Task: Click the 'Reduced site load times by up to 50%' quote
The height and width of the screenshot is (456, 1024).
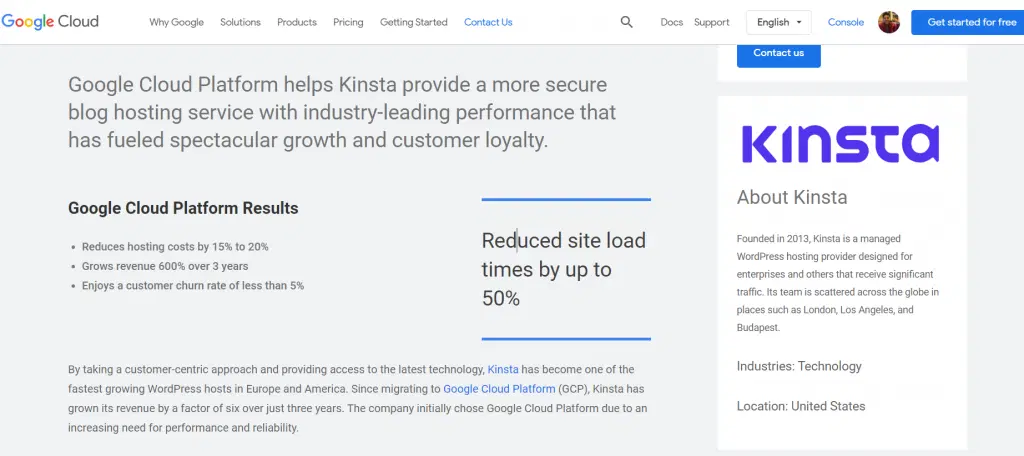Action: tap(564, 269)
